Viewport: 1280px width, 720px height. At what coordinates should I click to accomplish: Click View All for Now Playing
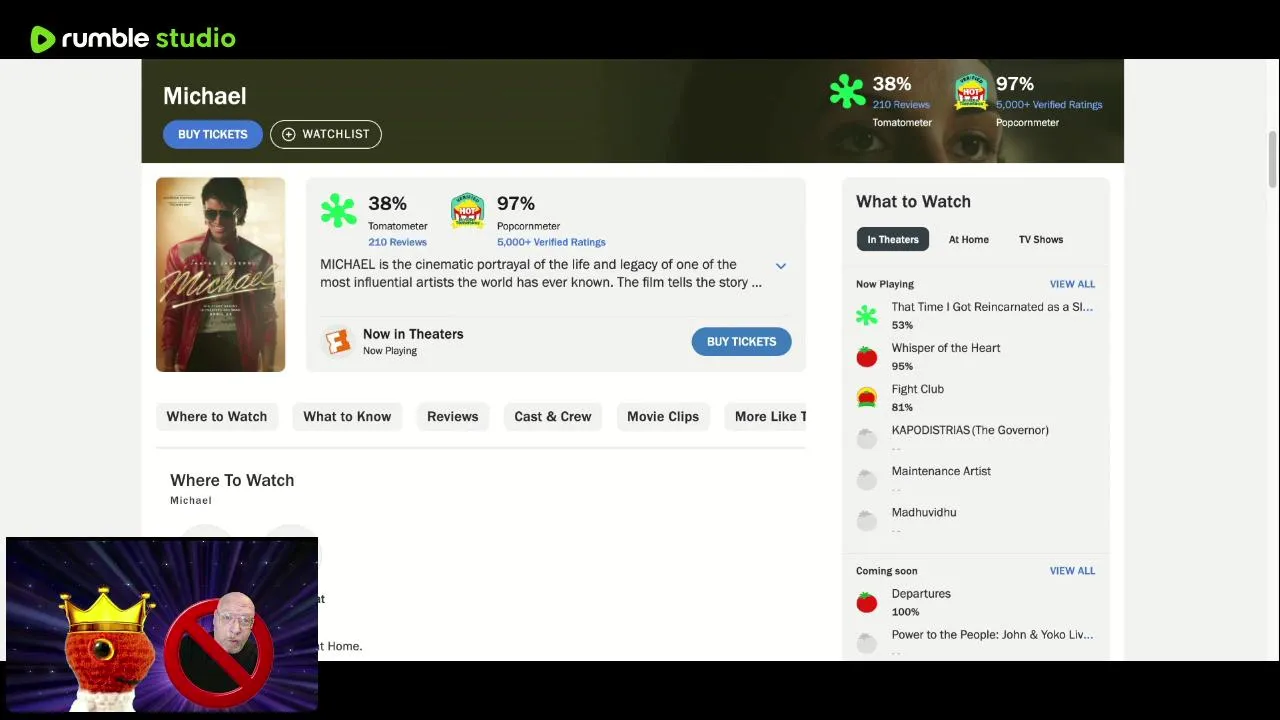point(1072,284)
